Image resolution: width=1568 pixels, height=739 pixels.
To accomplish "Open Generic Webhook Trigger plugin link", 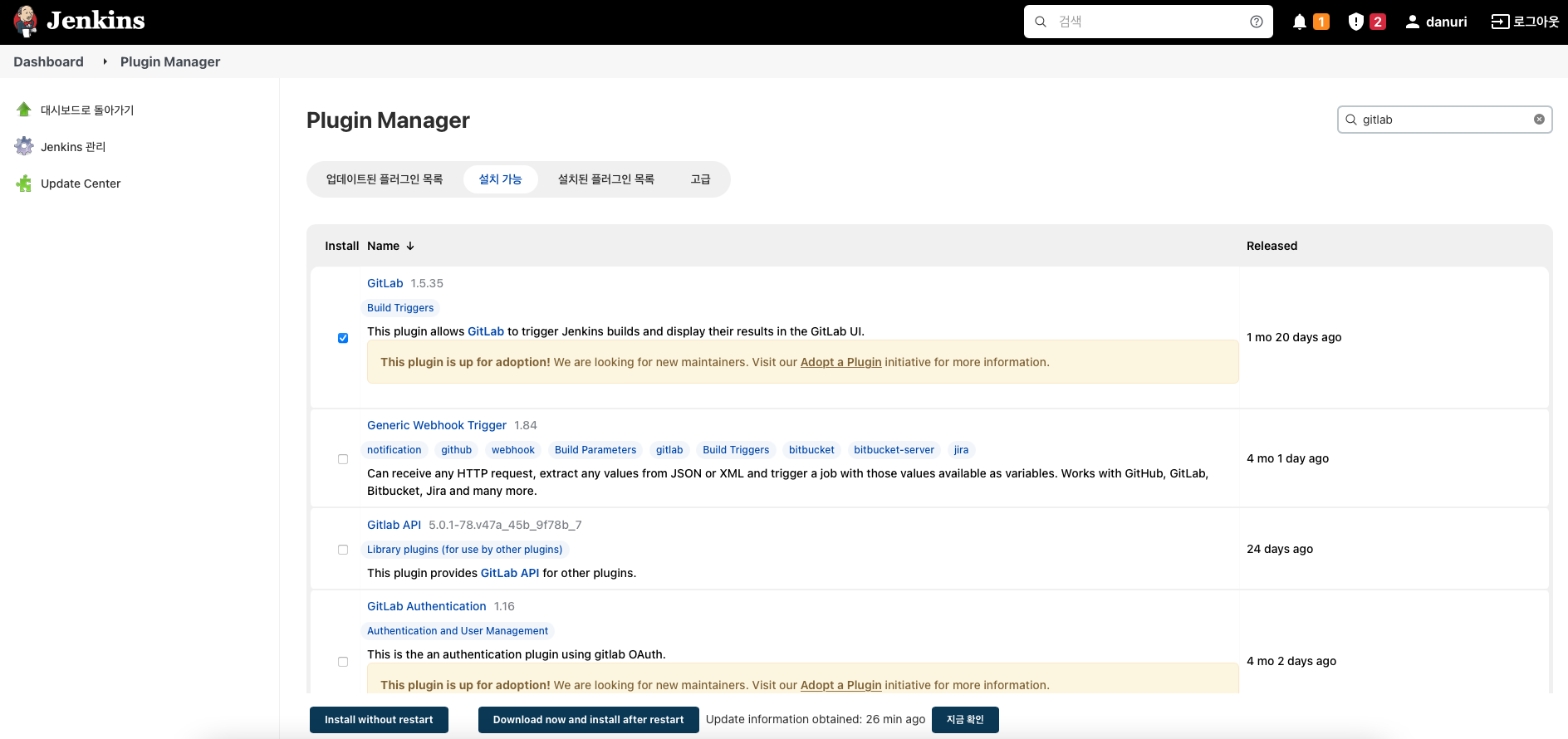I will [437, 425].
